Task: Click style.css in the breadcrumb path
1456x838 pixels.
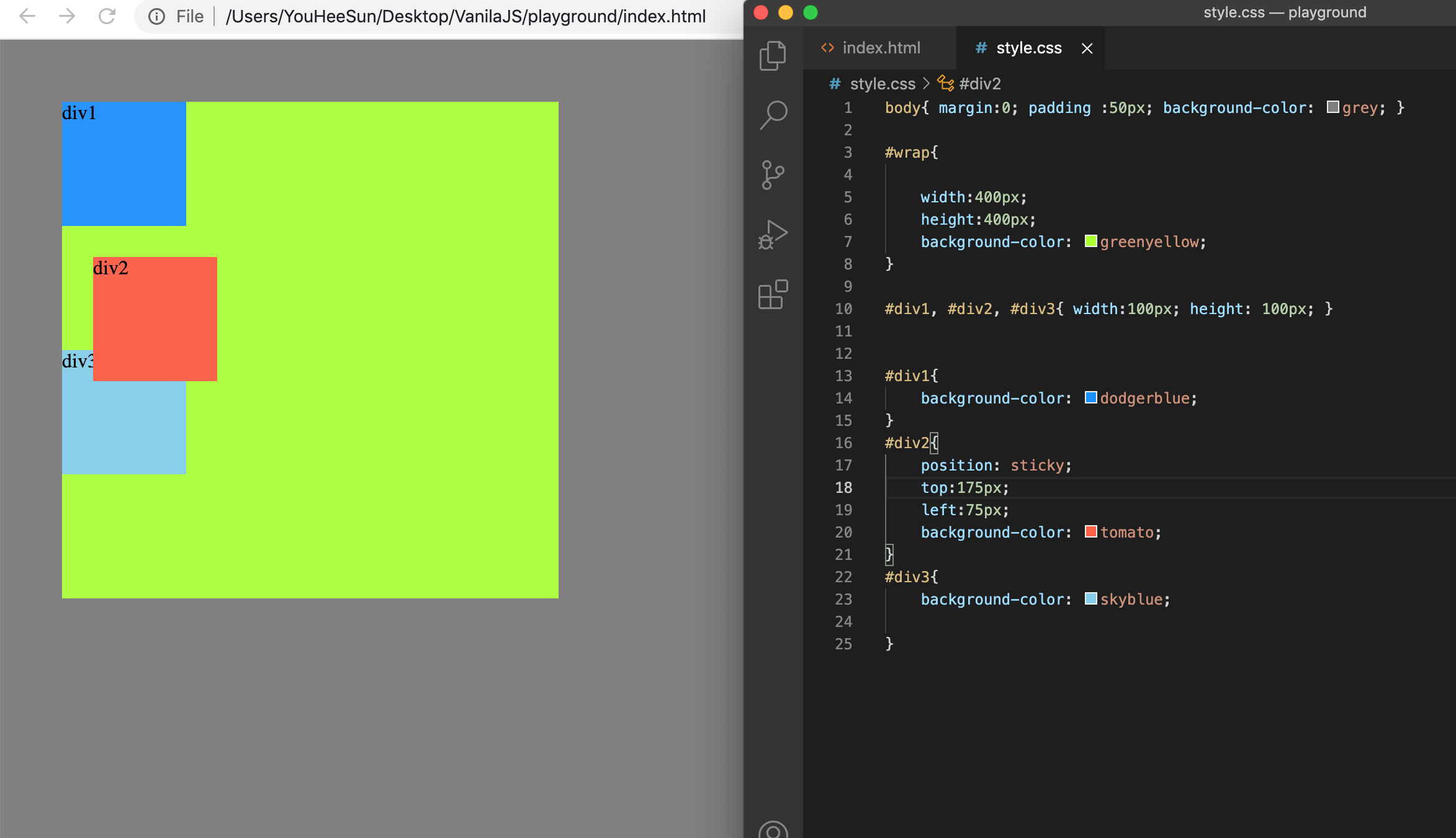Action: coord(882,84)
